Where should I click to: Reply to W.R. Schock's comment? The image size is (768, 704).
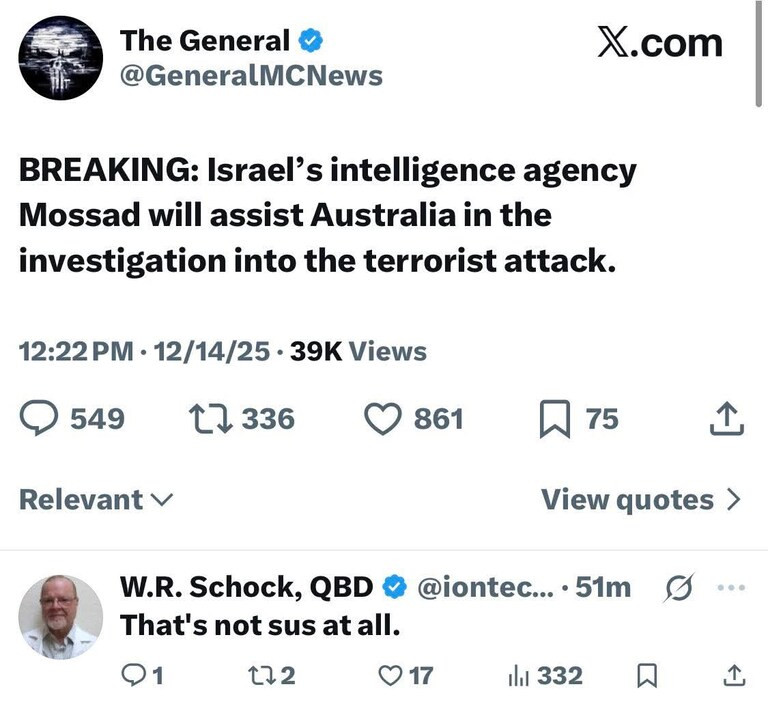coord(132,676)
